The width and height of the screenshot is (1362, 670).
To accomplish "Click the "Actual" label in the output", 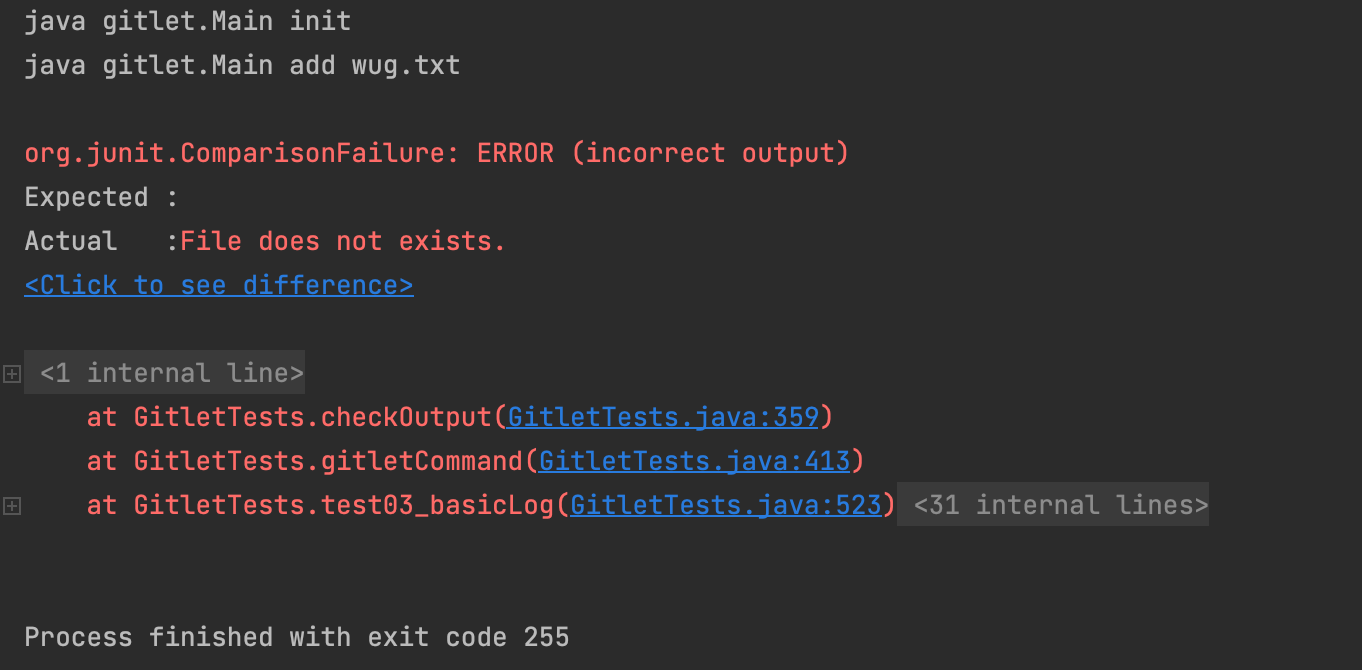I will tap(70, 242).
